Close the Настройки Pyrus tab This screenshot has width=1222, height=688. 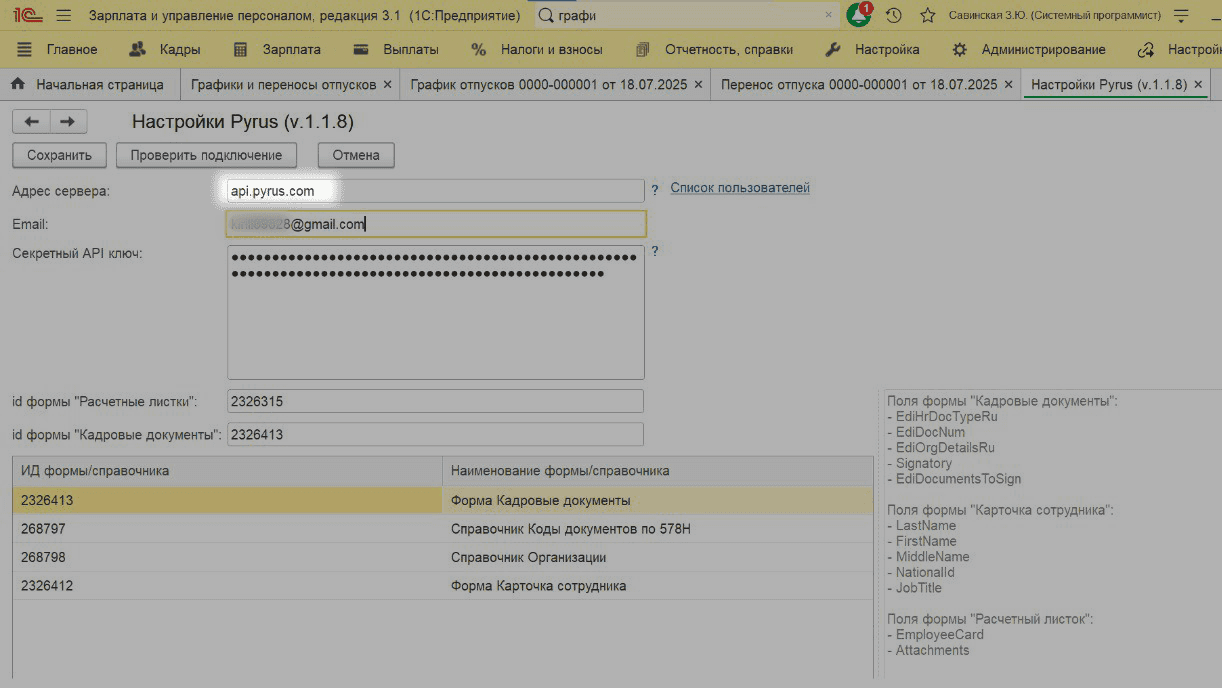pos(1198,85)
